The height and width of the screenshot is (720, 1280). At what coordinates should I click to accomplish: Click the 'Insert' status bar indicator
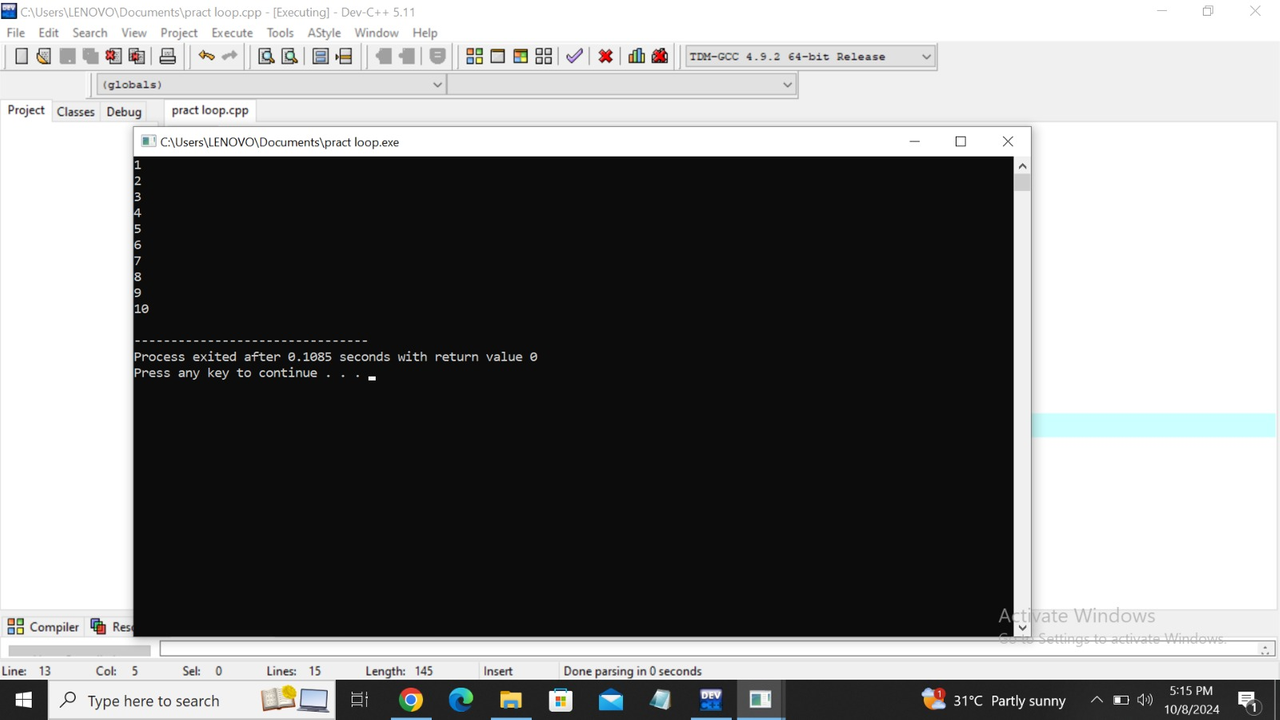pos(498,671)
